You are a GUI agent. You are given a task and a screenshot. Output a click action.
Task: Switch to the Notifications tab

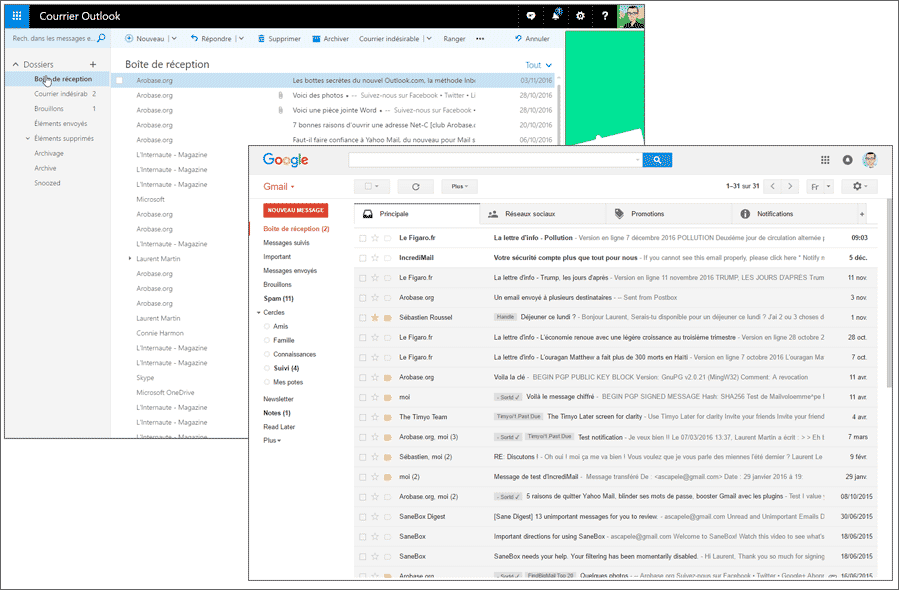click(794, 214)
